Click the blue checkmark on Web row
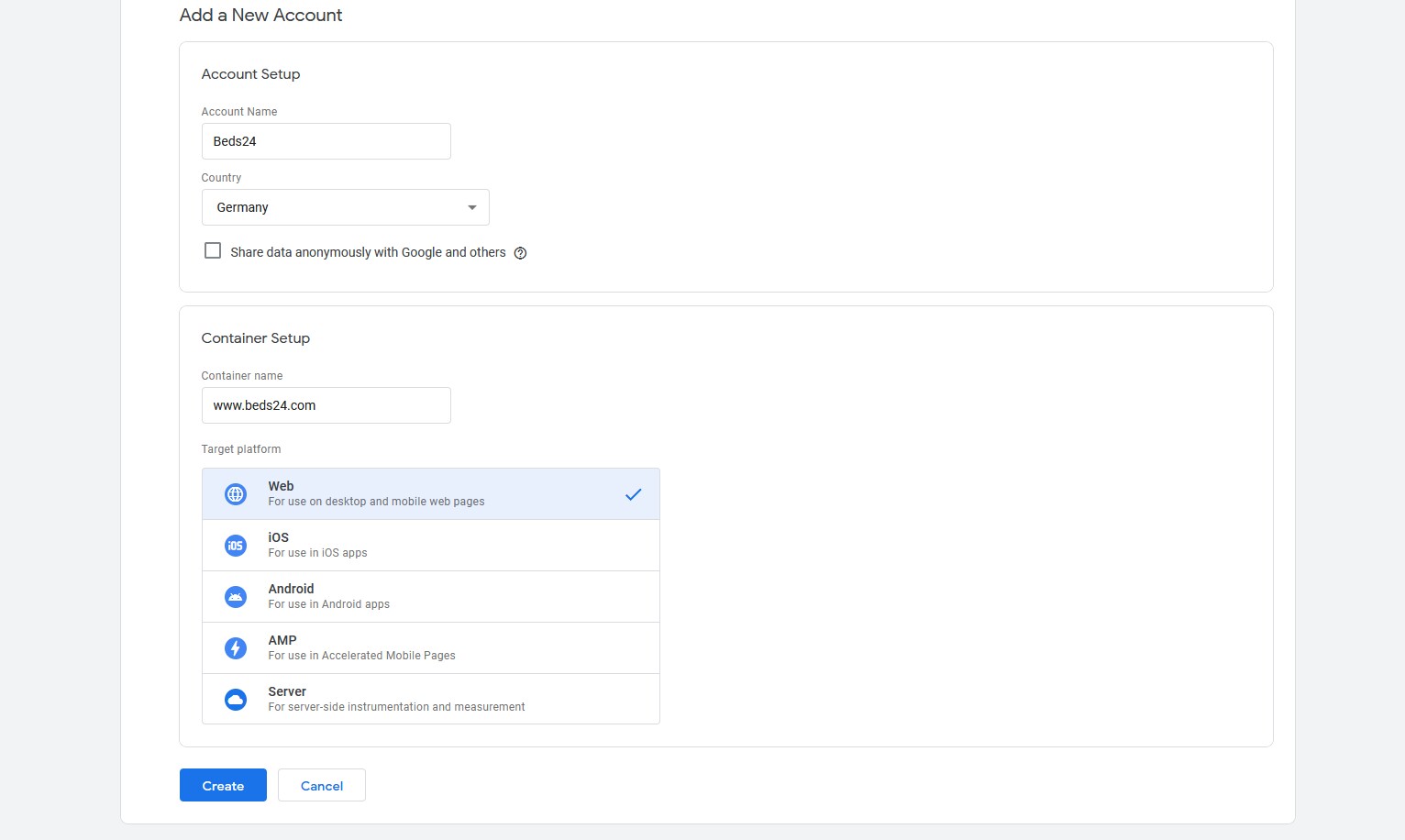This screenshot has height=840, width=1405. click(633, 494)
